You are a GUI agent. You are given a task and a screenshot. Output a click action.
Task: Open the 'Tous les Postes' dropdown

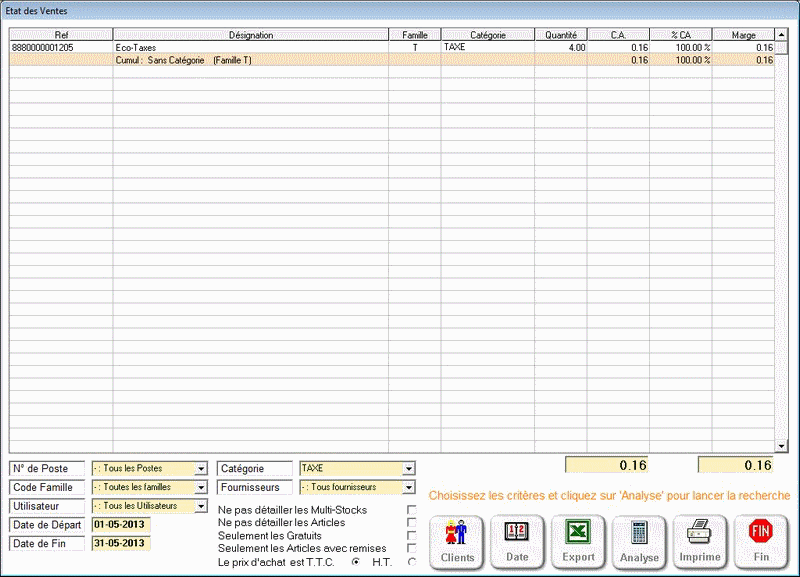click(x=202, y=468)
